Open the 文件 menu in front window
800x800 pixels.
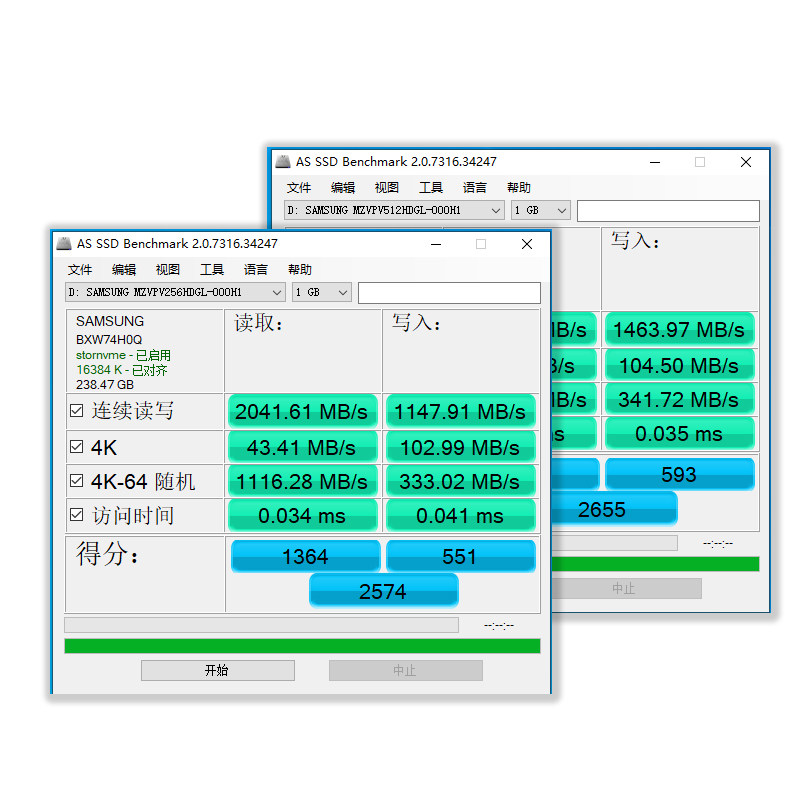(80, 269)
